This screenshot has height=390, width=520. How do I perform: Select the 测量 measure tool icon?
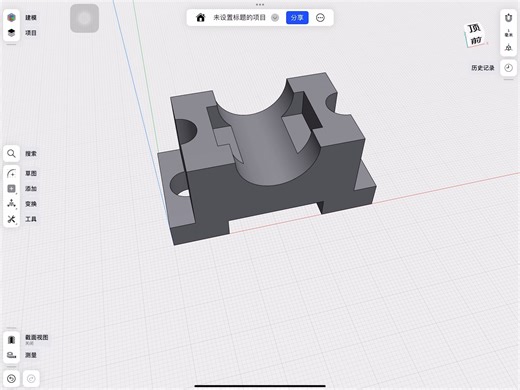click(11, 355)
